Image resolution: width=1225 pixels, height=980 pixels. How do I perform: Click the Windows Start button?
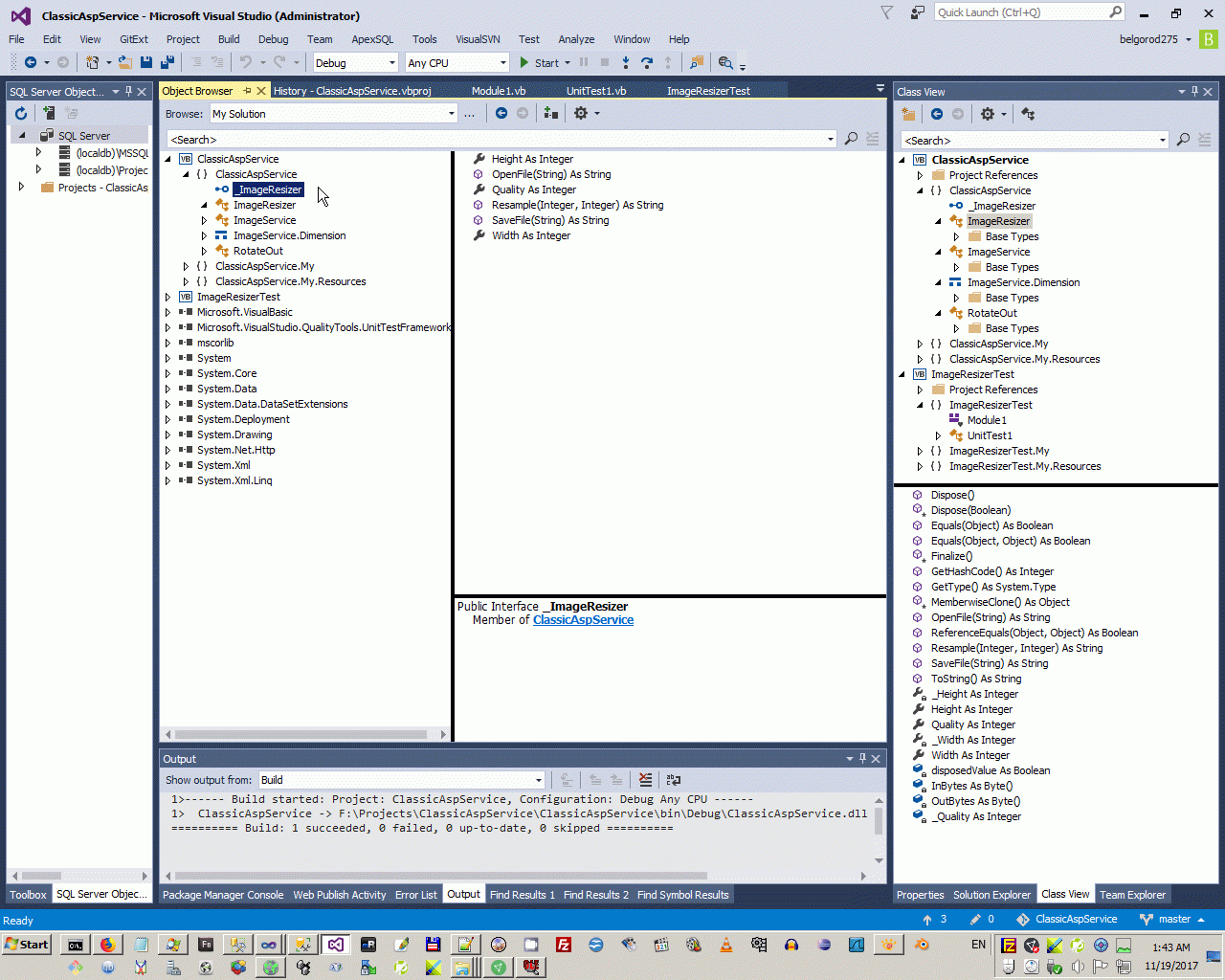[26, 945]
